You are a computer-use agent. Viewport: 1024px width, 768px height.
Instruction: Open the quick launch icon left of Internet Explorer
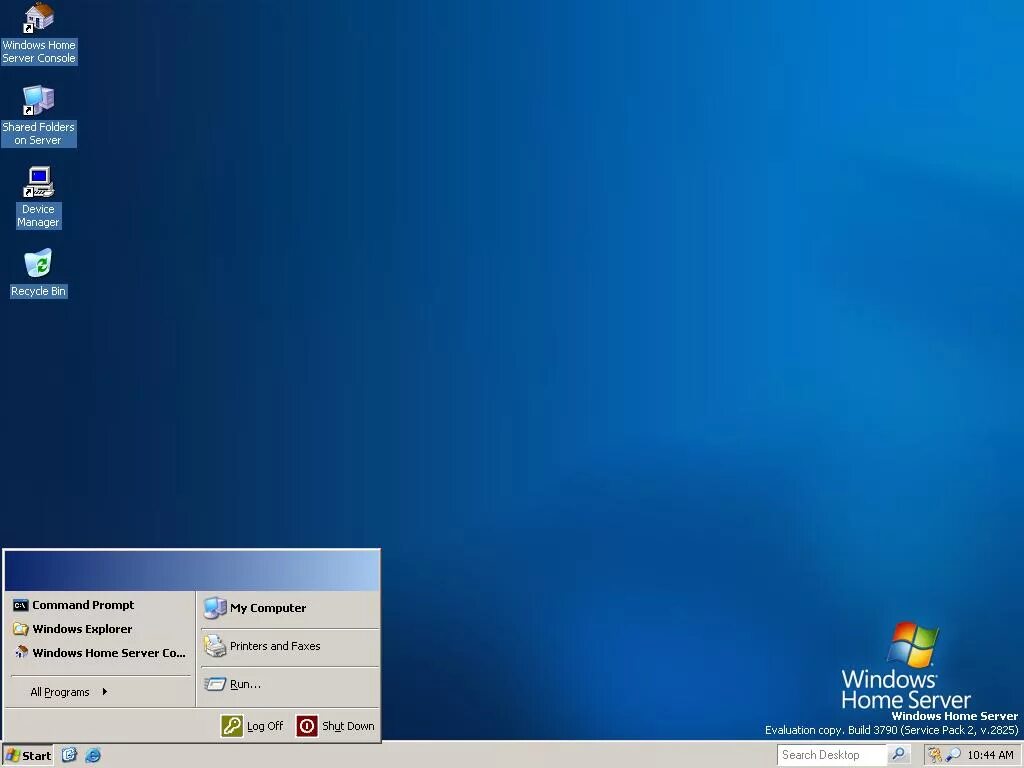[69, 756]
